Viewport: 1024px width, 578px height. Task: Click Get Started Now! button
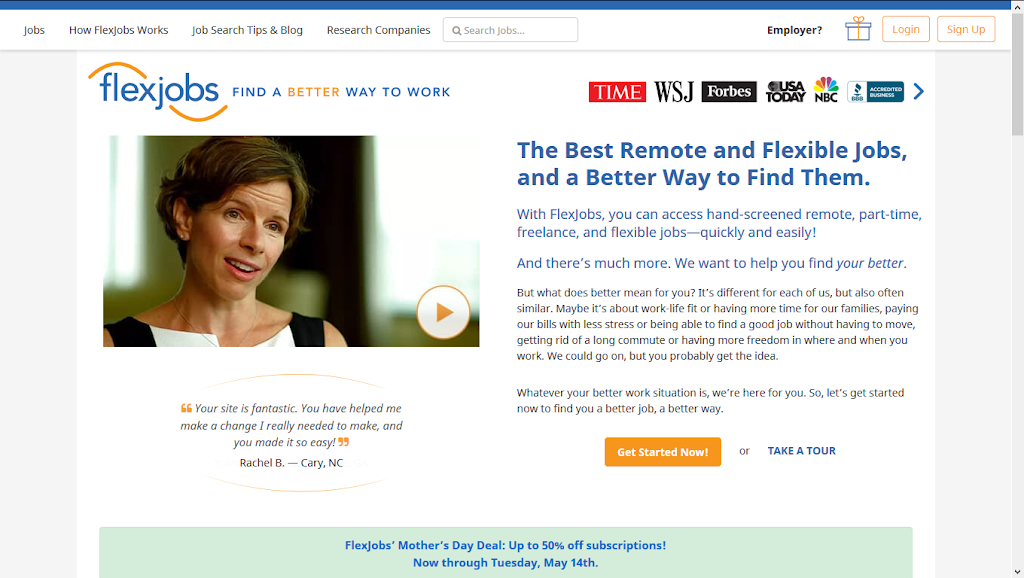coord(663,452)
